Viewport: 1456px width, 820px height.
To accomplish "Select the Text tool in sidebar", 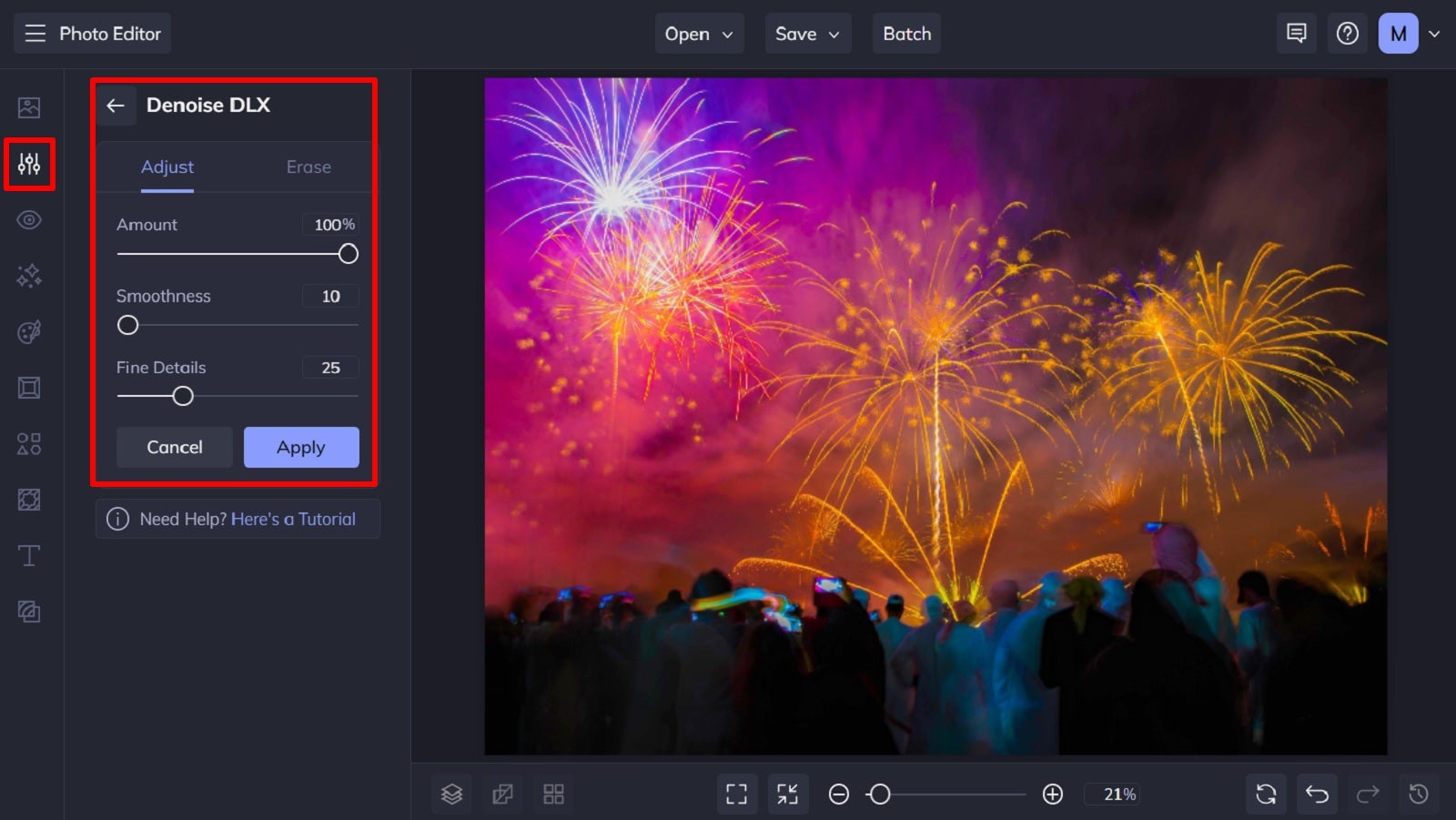I will click(29, 555).
